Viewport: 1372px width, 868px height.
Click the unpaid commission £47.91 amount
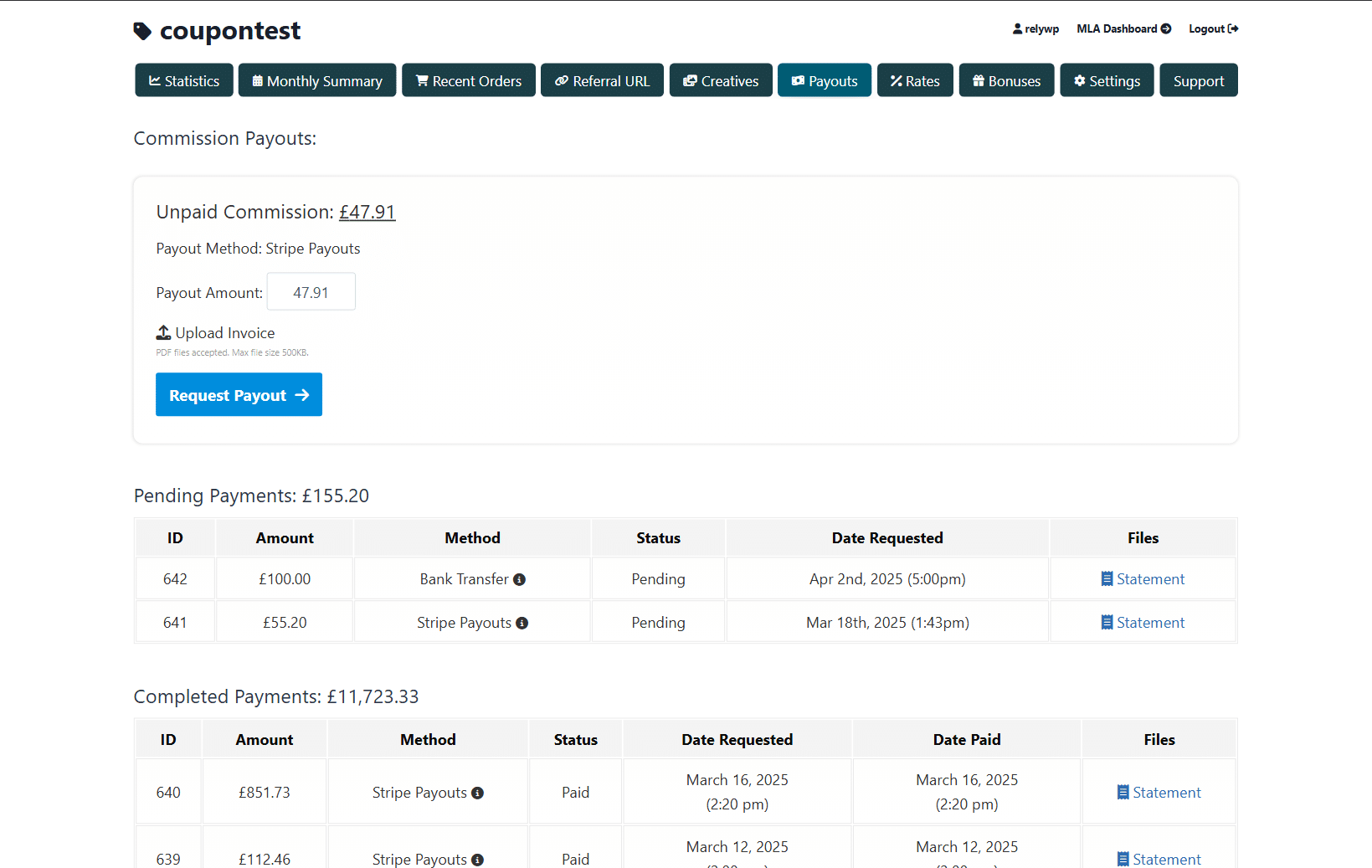pyautogui.click(x=367, y=212)
